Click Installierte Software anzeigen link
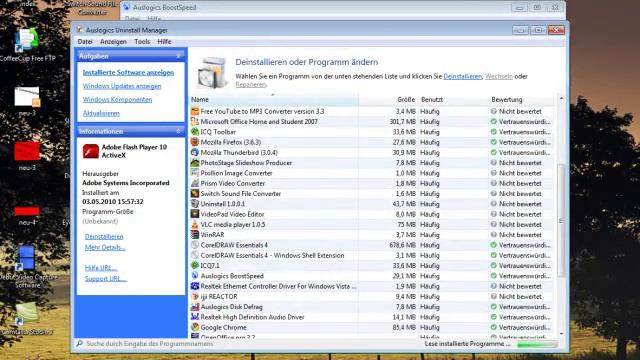Viewport: 640px width, 360px height. [128, 72]
